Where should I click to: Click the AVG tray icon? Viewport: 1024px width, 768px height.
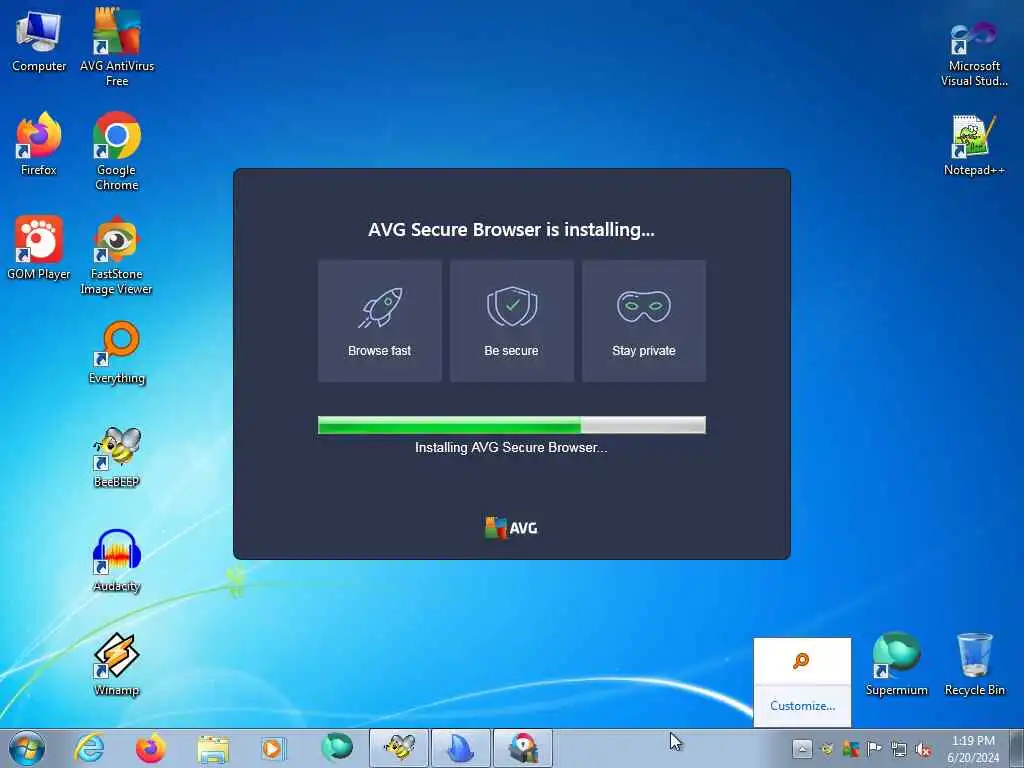coord(850,749)
